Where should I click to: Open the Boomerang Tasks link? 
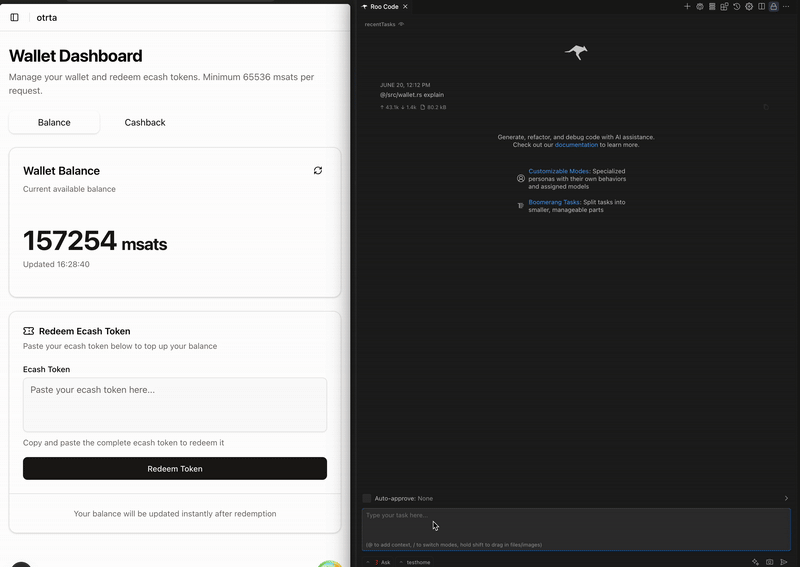tap(554, 202)
